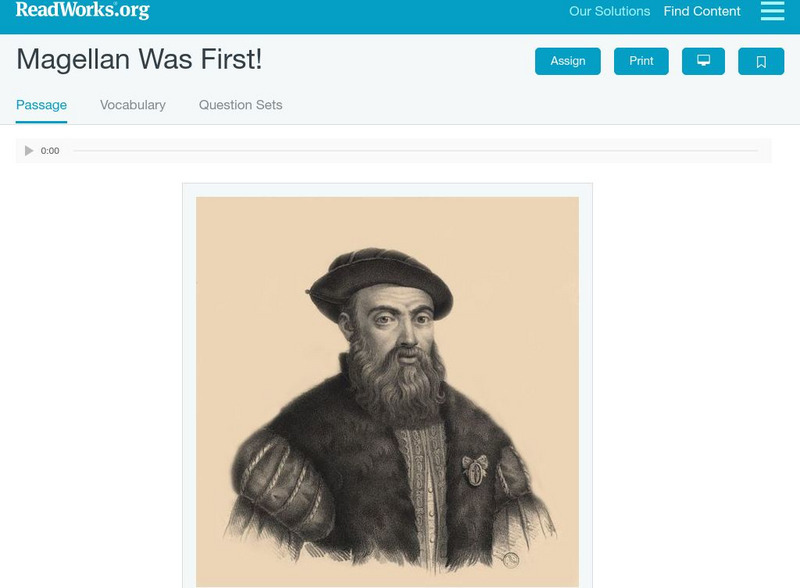Print the passage
This screenshot has width=800, height=588.
[641, 61]
